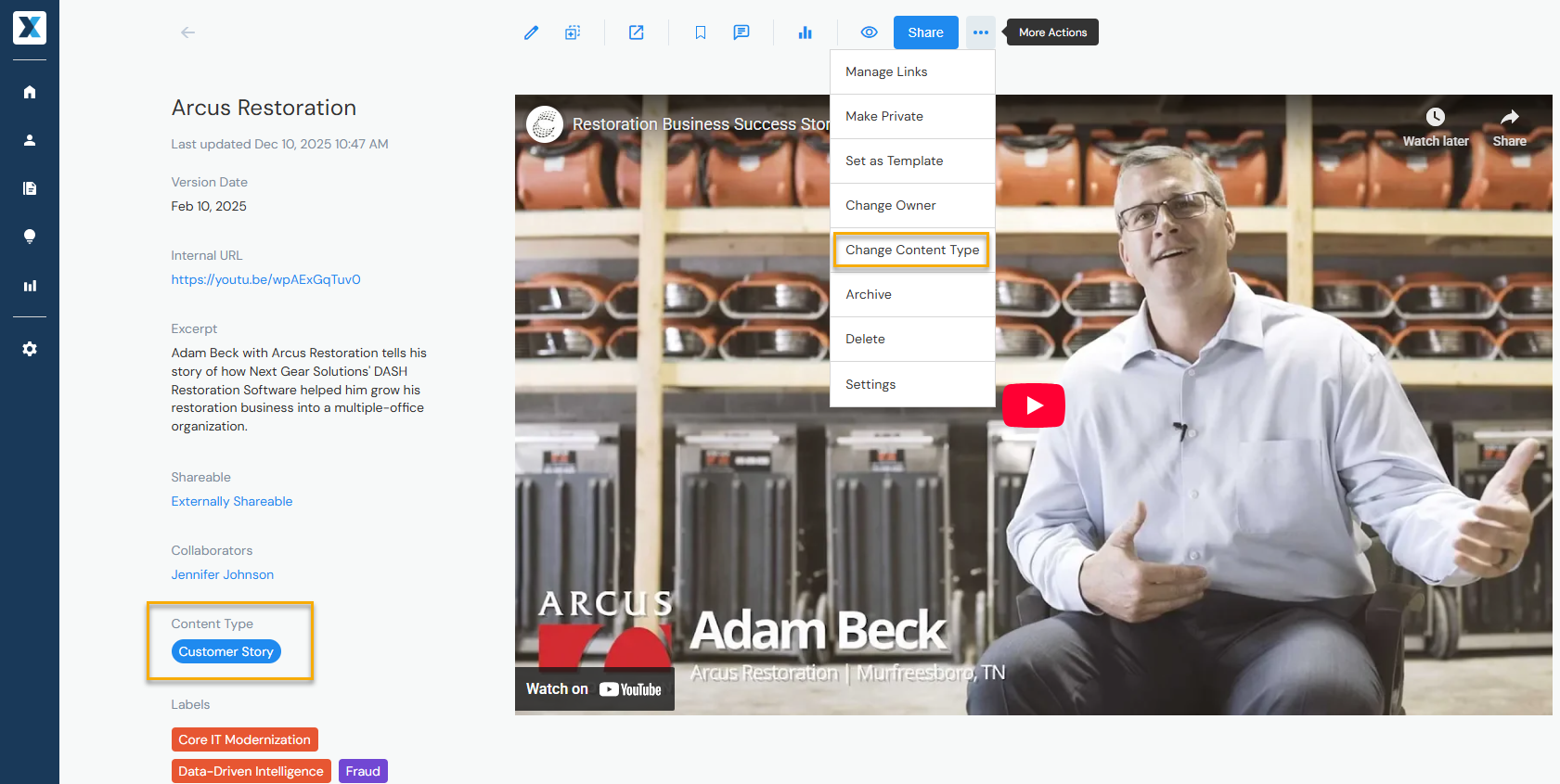Screen dimensions: 1560x784
Task: Play the YouTube video
Action: 1034,405
